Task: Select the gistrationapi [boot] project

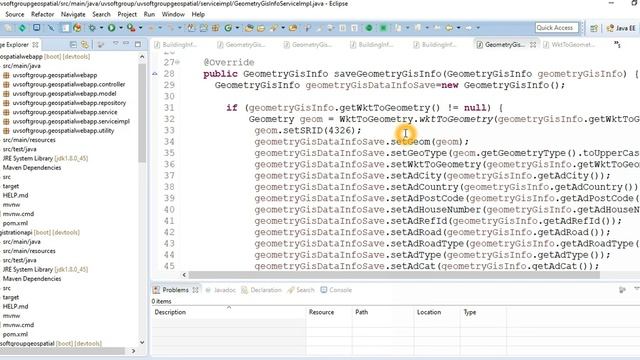Action: 40,232
